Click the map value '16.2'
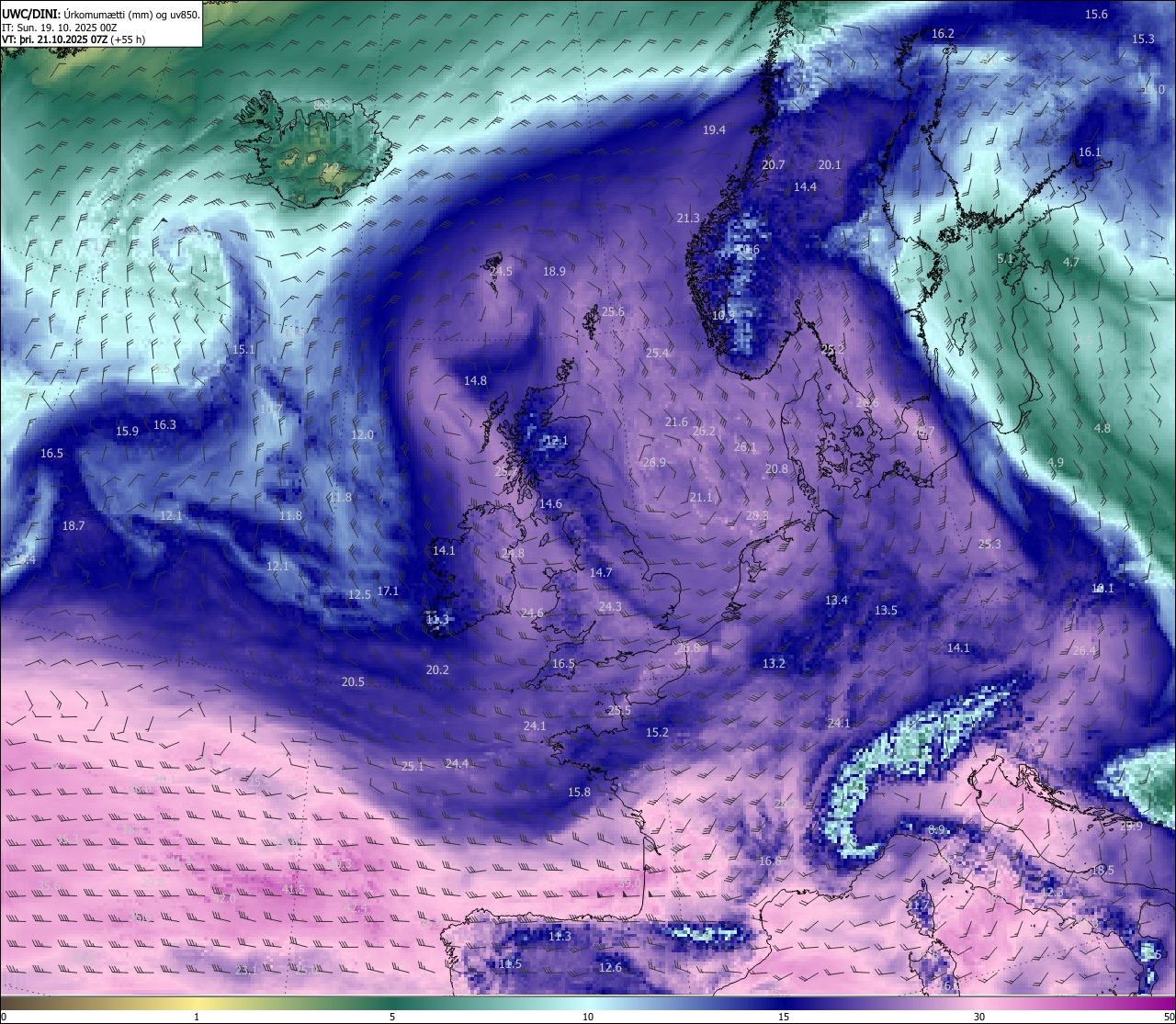The height and width of the screenshot is (1024, 1176). [x=943, y=33]
